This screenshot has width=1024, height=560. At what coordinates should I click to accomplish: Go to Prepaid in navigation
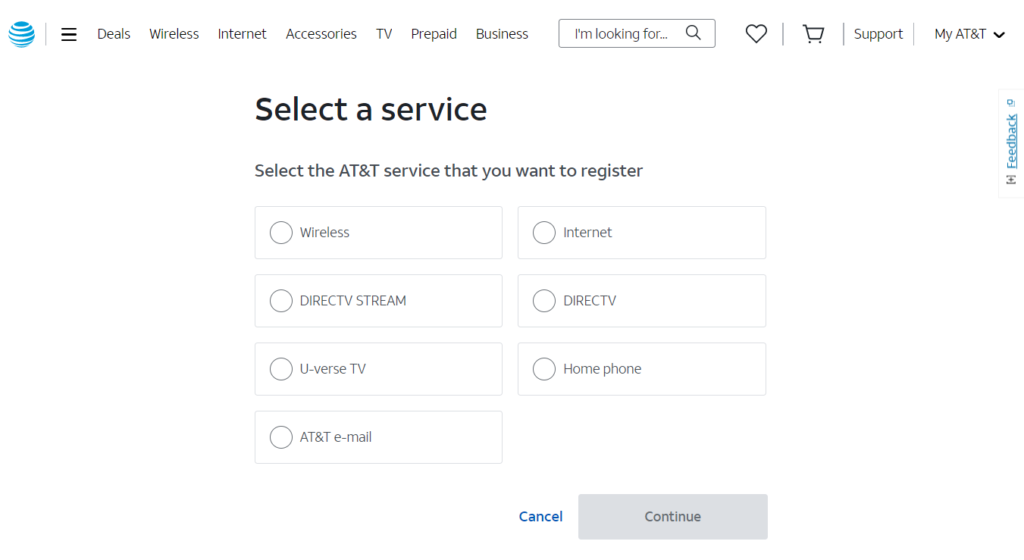(x=434, y=34)
